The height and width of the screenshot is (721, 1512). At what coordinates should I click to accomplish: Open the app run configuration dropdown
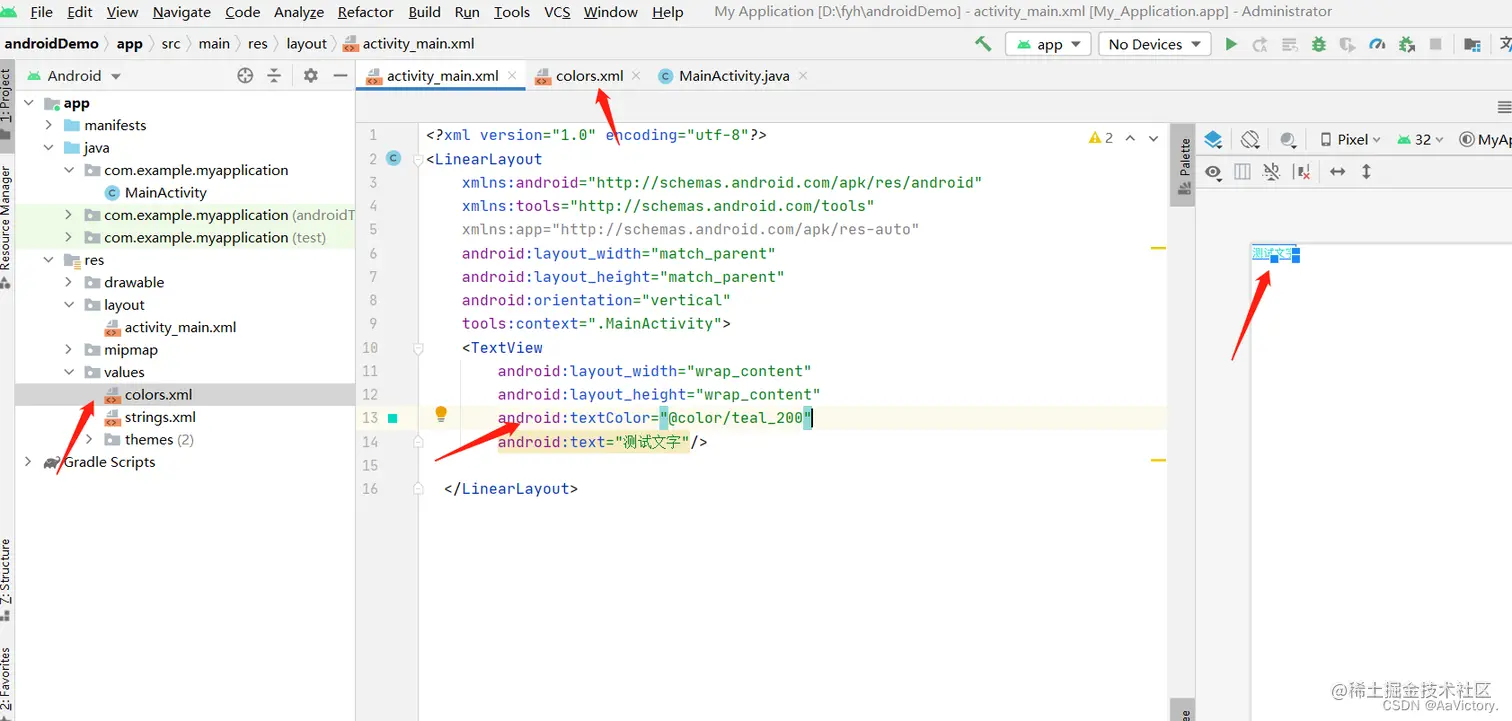click(x=1048, y=44)
